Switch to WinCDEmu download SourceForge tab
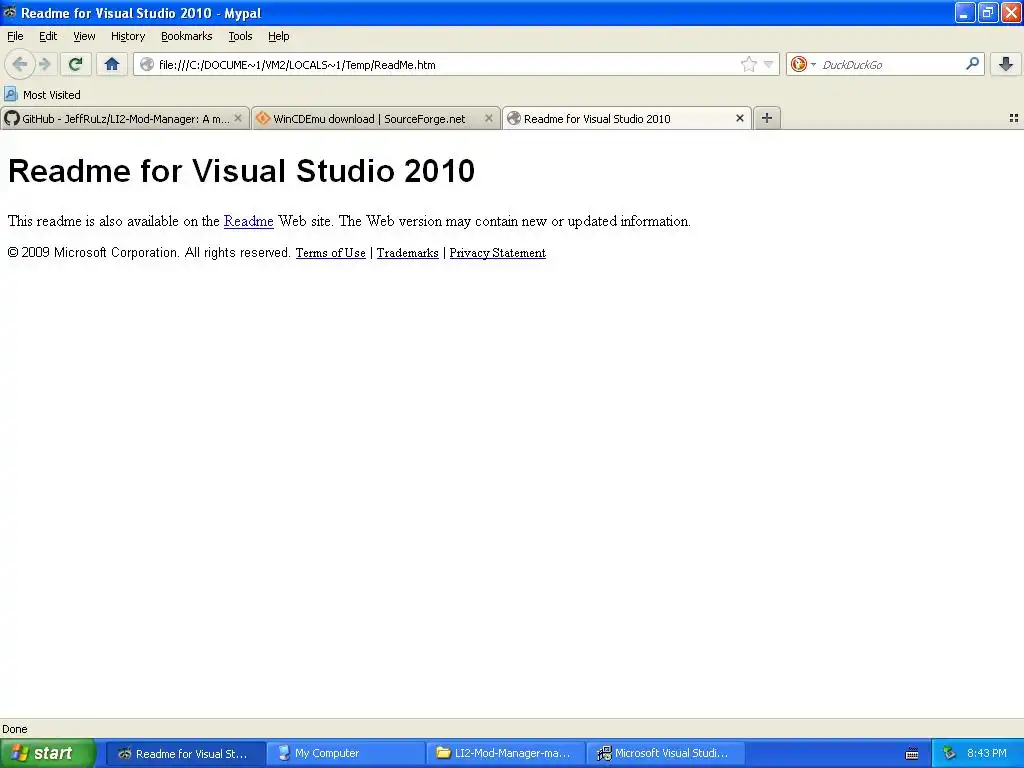 pyautogui.click(x=376, y=118)
